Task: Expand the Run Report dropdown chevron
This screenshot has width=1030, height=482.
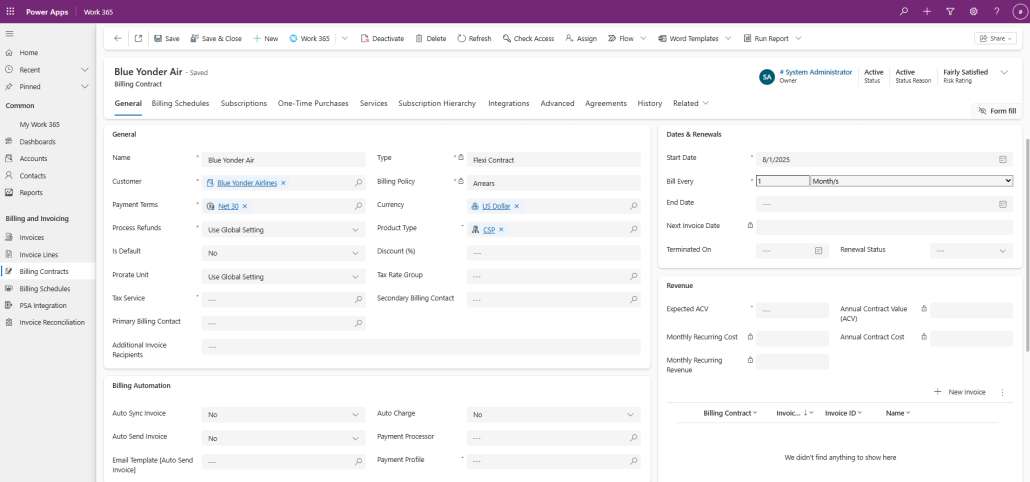Action: (798, 38)
